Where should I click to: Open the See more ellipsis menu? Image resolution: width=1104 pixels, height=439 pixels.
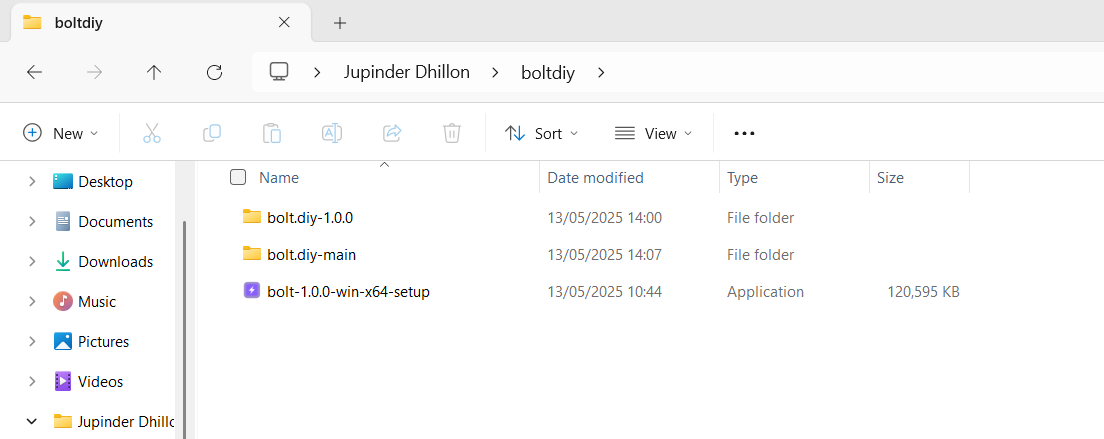click(744, 133)
